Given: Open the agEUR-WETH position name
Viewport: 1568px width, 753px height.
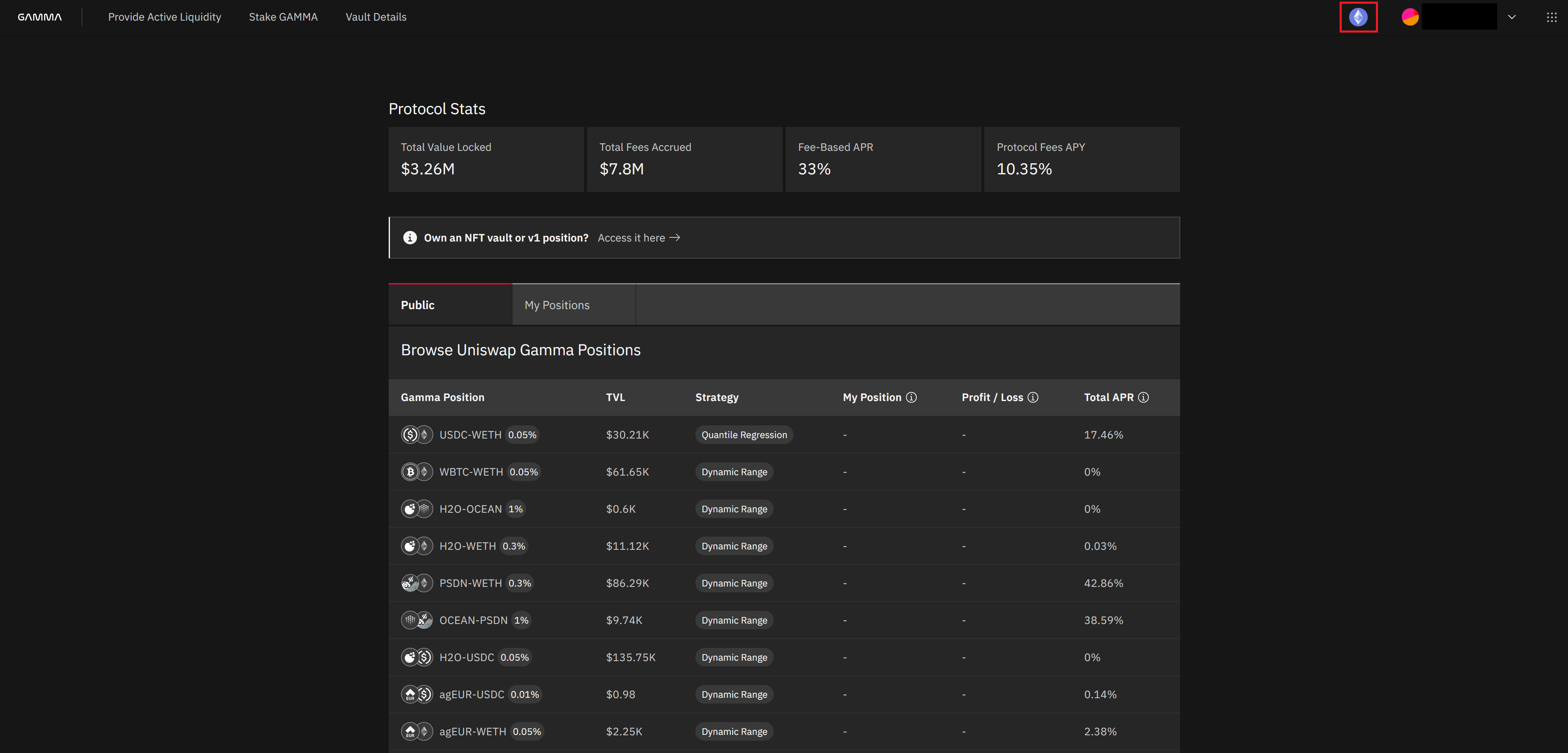Looking at the screenshot, I should pyautogui.click(x=473, y=732).
